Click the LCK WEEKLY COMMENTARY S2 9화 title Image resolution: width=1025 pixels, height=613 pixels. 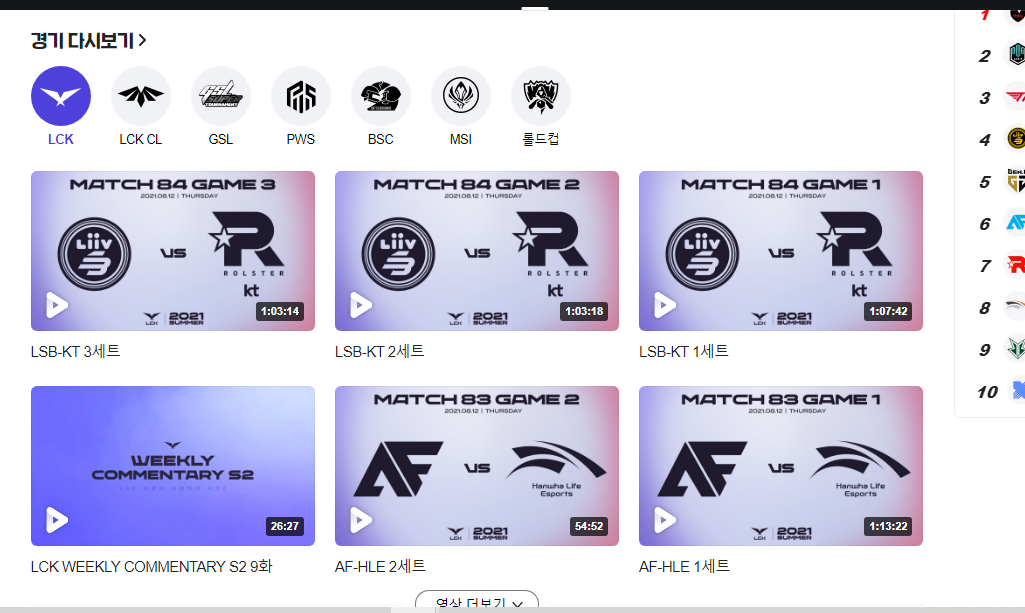tap(151, 567)
